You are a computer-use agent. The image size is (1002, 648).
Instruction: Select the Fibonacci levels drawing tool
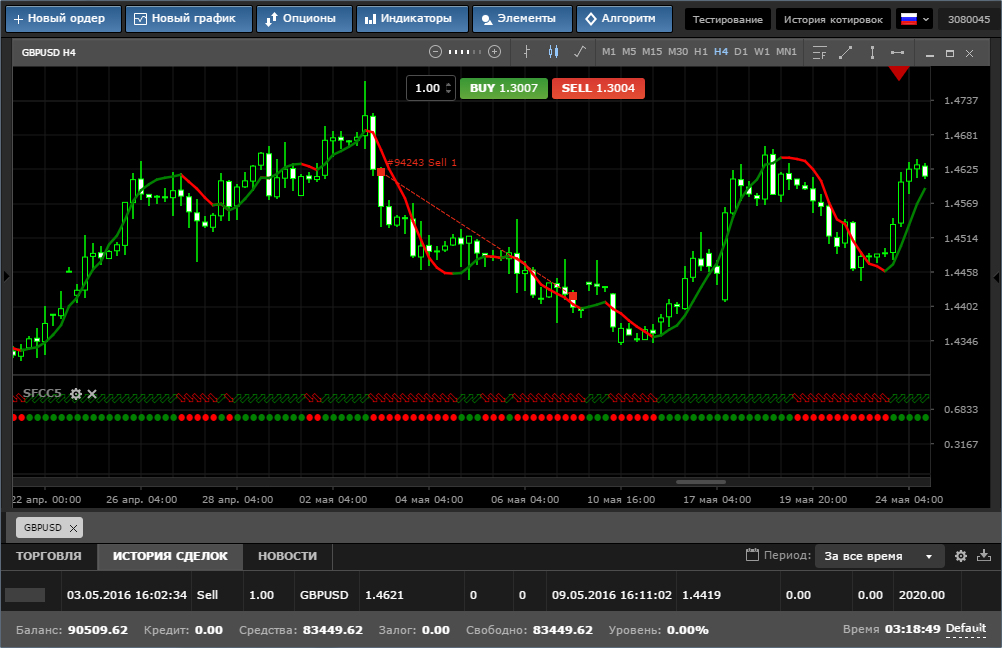tap(819, 52)
